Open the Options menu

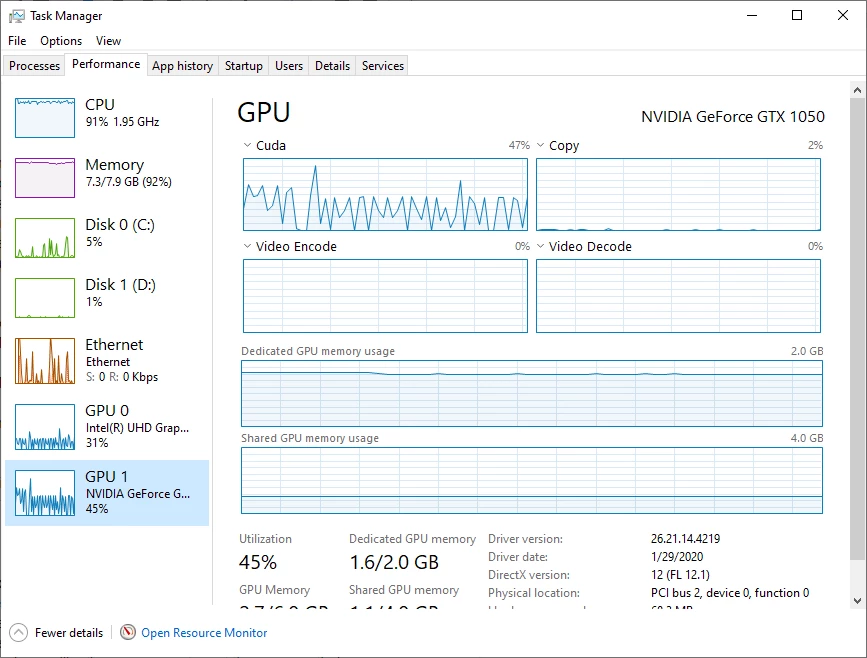pyautogui.click(x=61, y=41)
